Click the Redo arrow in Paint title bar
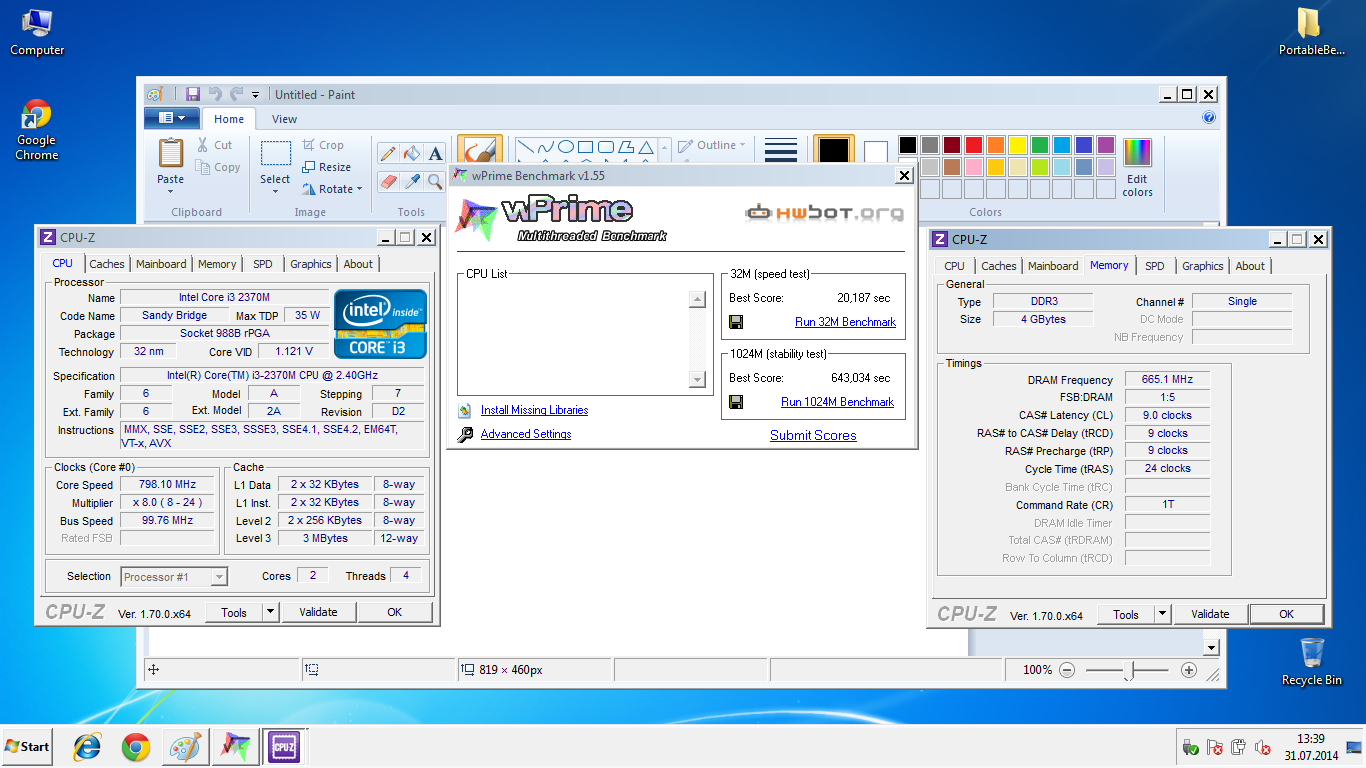The width and height of the screenshot is (1366, 768). 237,94
